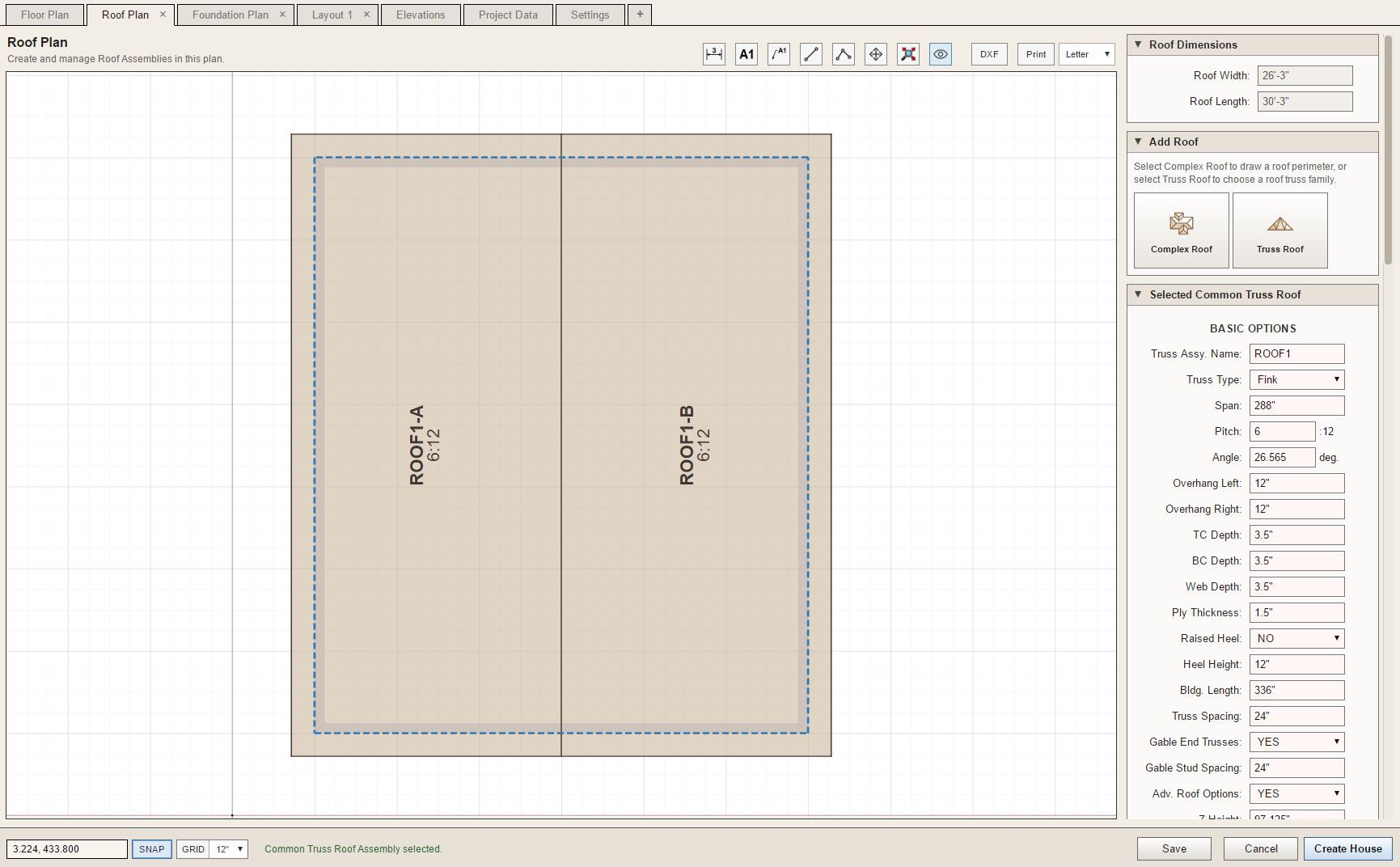Open the Letter paper size dropdown
This screenshot has height=867, width=1400.
click(1087, 54)
